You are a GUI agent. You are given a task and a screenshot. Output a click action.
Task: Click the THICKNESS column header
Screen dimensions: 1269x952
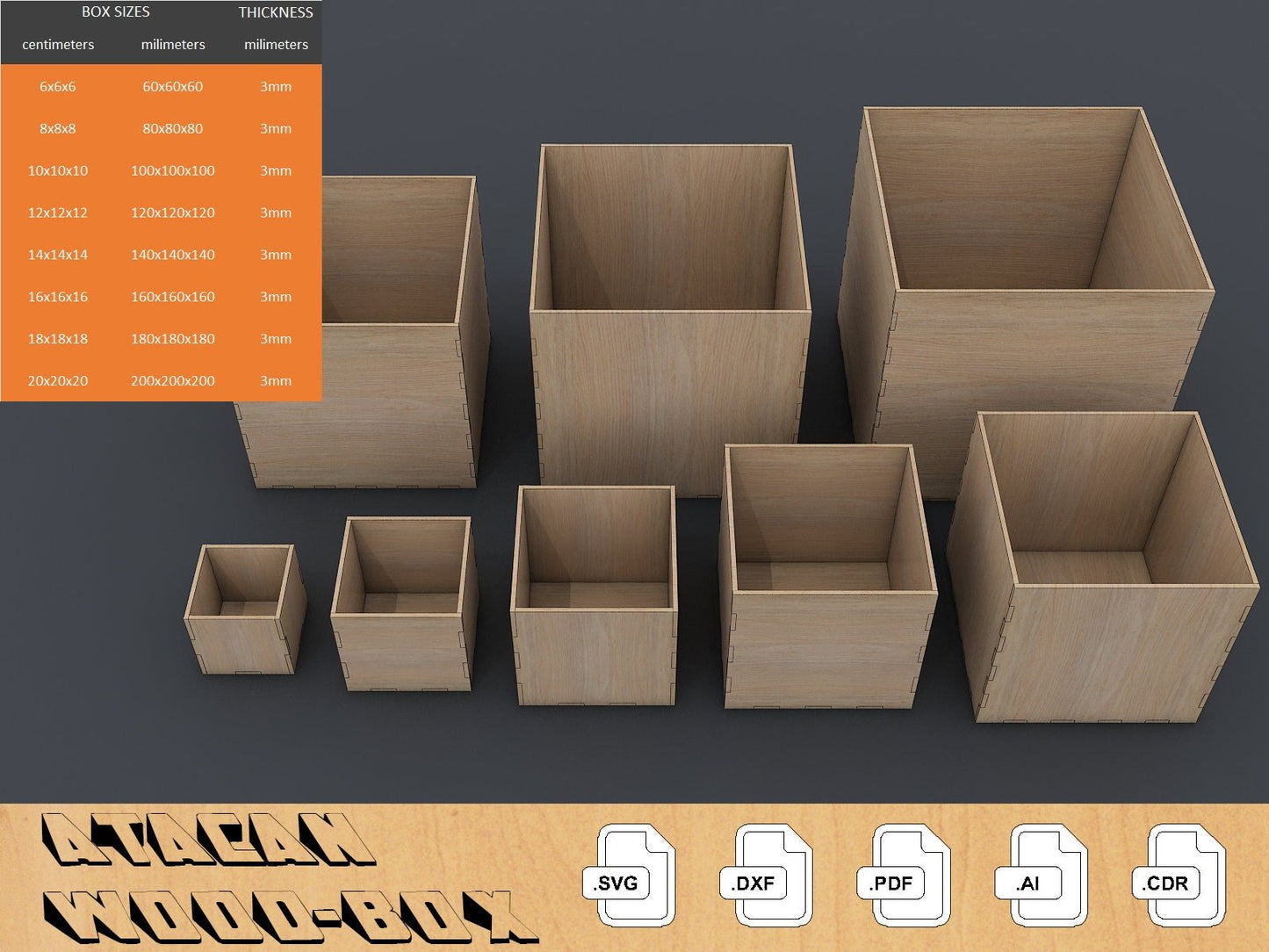(x=276, y=12)
